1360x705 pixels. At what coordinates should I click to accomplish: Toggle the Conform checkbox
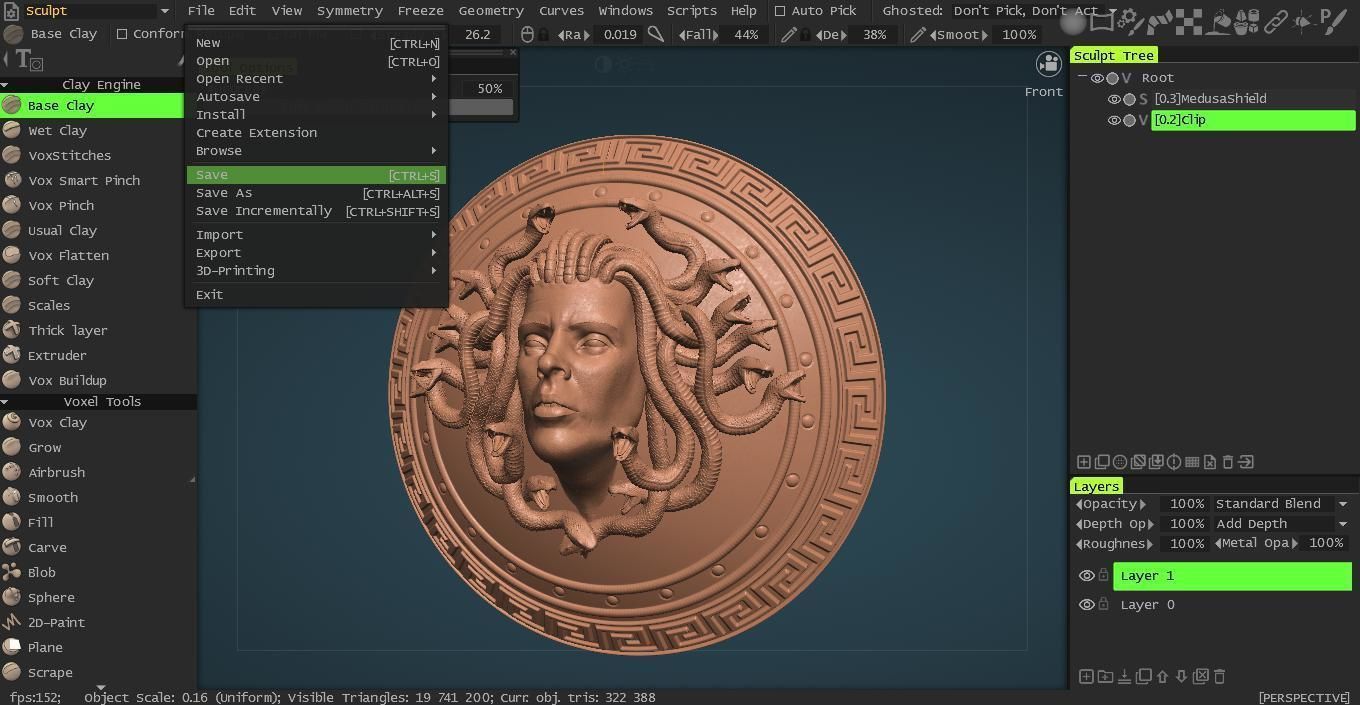click(122, 34)
